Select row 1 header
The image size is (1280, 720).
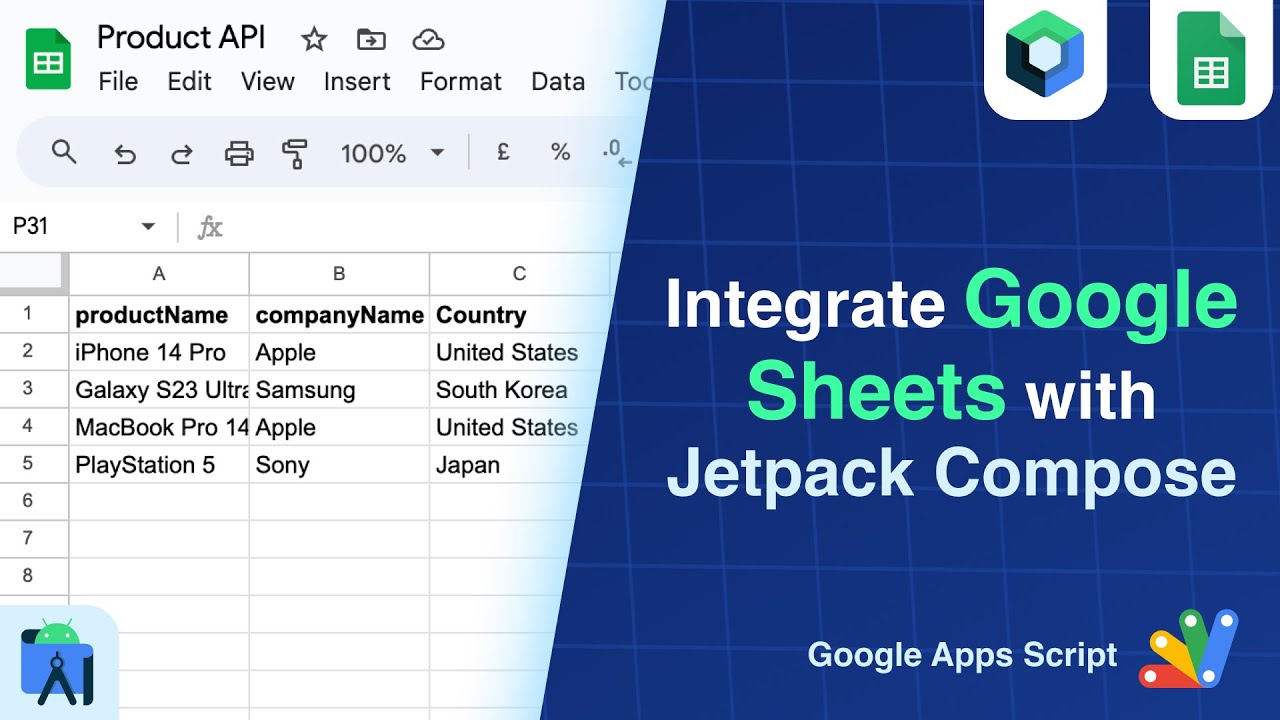coord(28,314)
